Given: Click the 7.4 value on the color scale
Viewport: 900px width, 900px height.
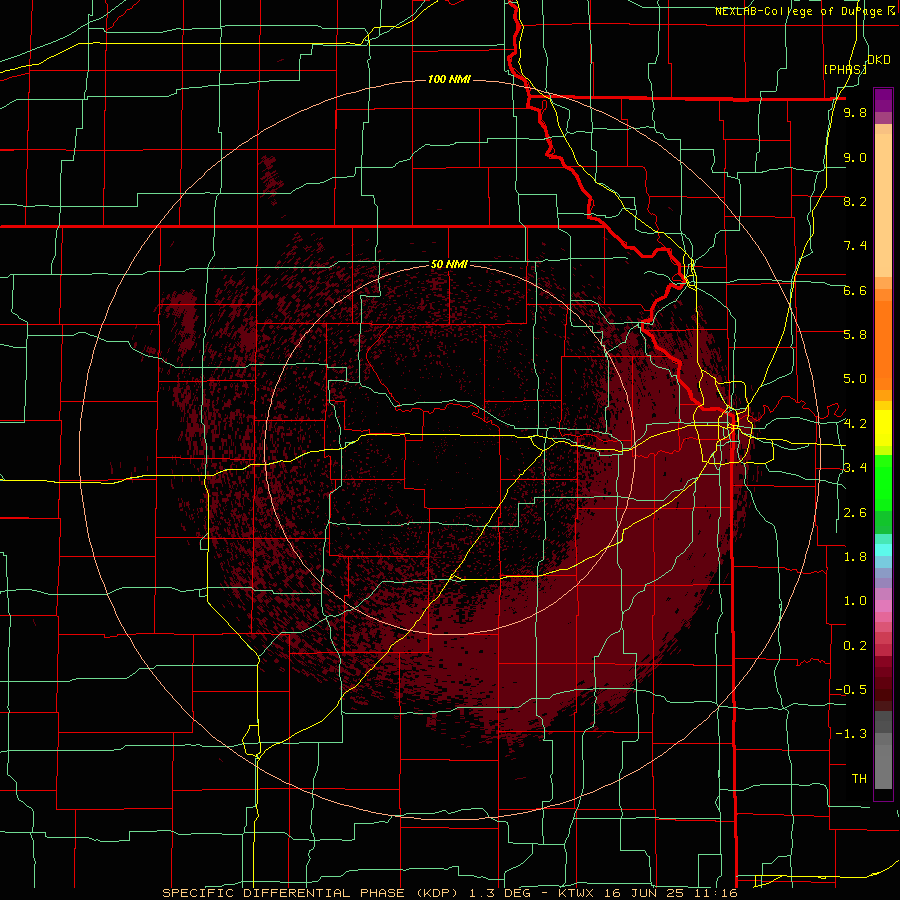Looking at the screenshot, I should pyautogui.click(x=855, y=246).
